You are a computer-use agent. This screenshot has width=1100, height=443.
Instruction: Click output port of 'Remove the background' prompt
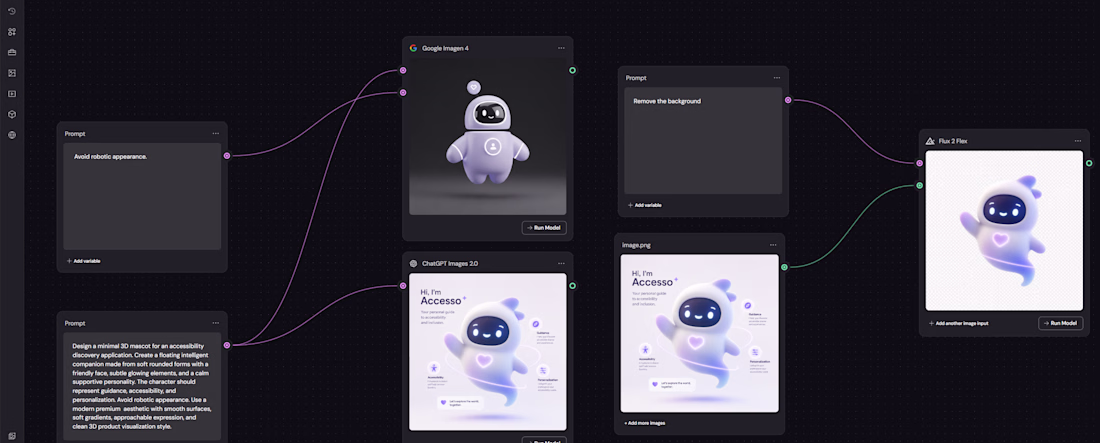coord(788,100)
